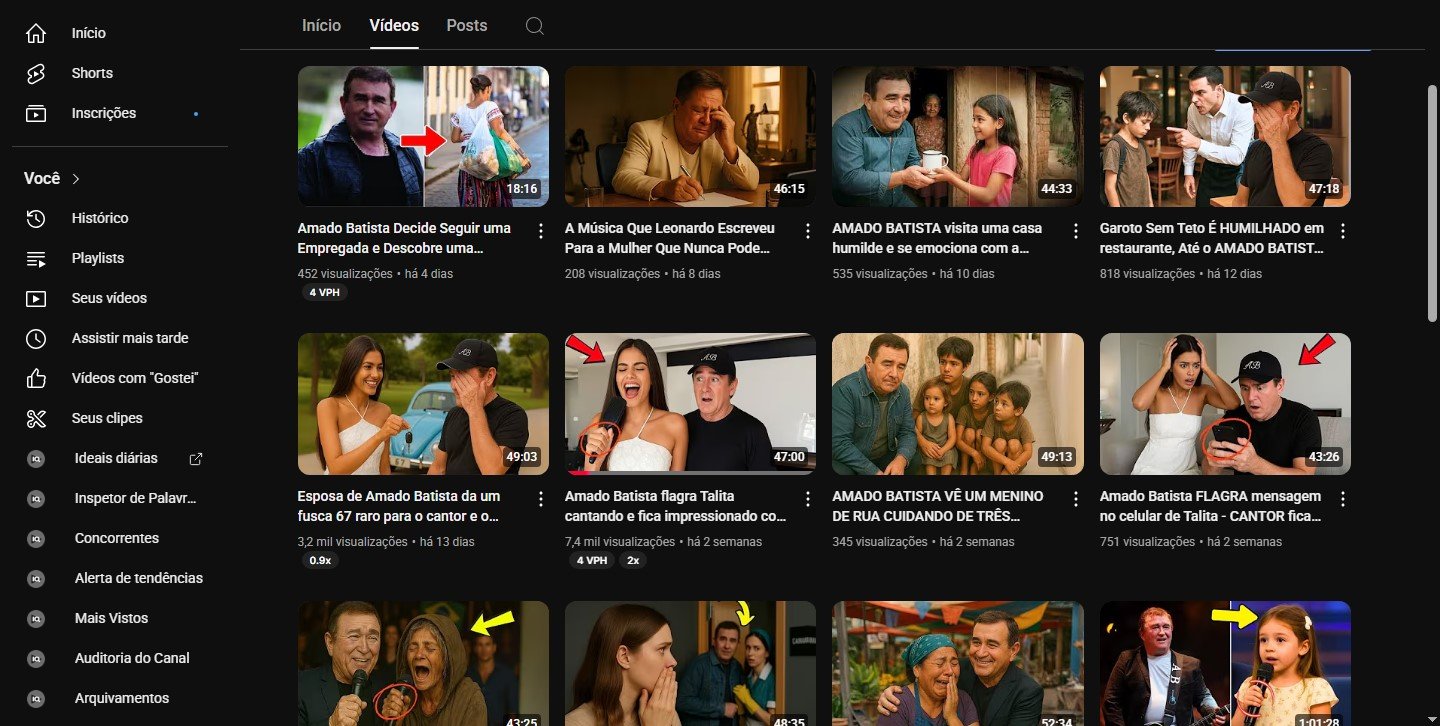The image size is (1440, 726).
Task: Play thumbnail of Talita cantando video
Action: 690,404
